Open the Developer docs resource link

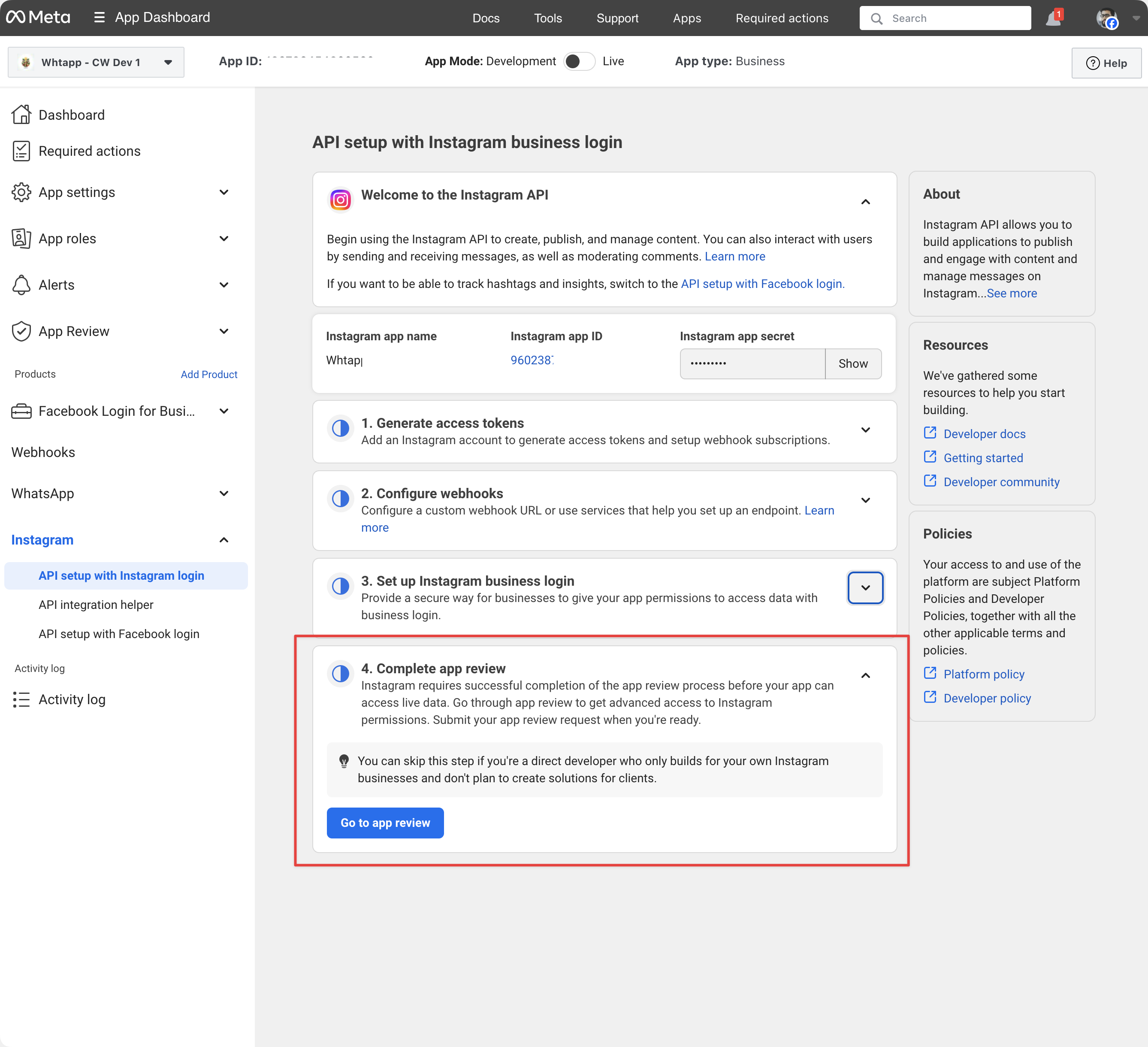coord(984,433)
